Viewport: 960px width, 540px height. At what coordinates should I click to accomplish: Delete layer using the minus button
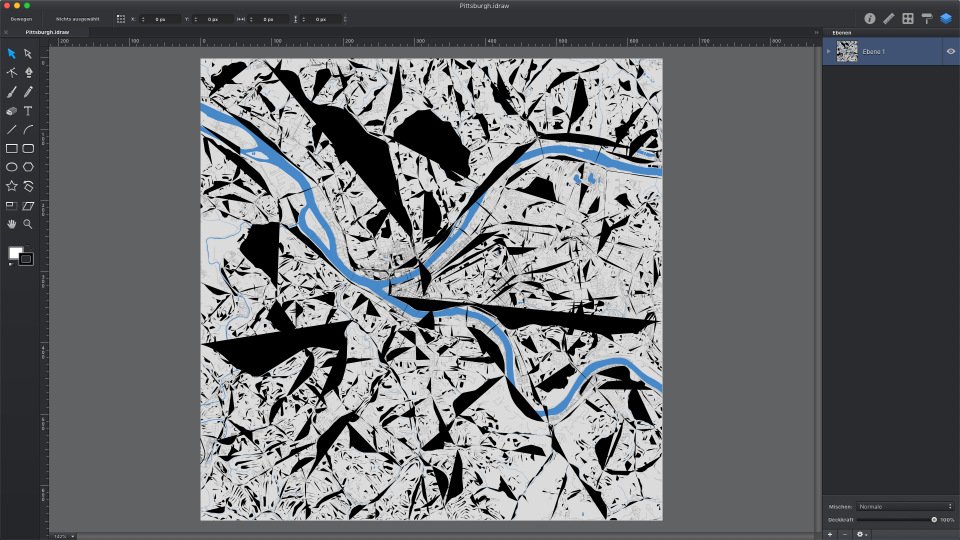844,534
